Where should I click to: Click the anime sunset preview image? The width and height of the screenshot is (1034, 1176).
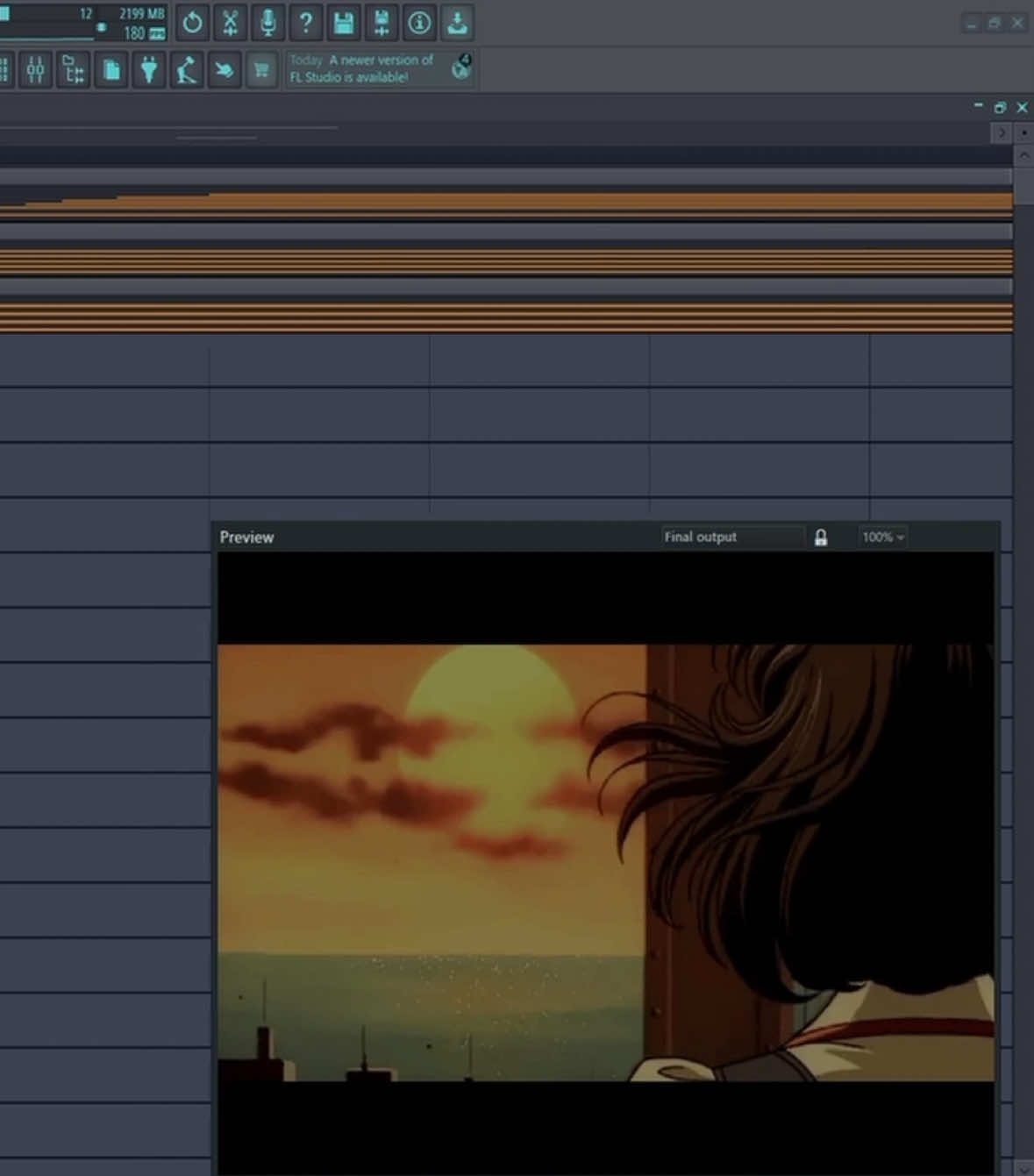[606, 863]
